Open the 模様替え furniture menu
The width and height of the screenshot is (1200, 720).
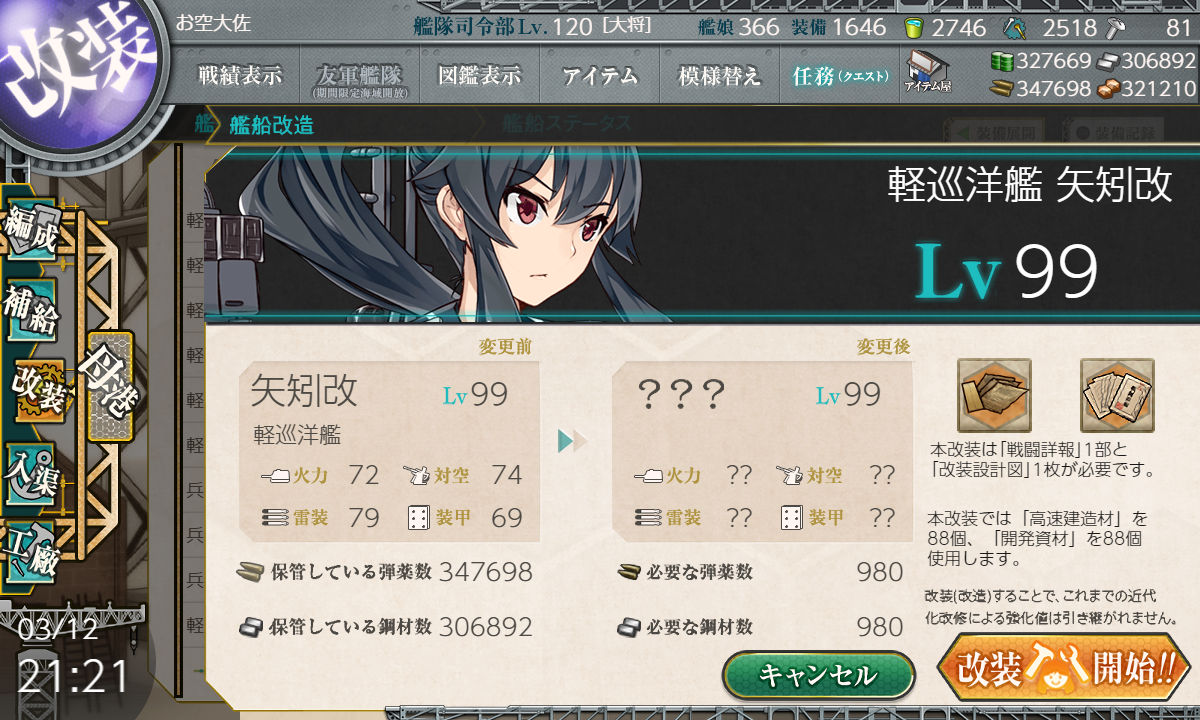(x=719, y=76)
